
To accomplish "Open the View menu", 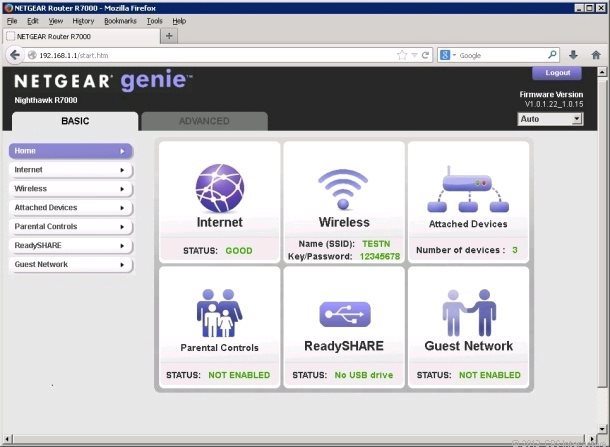I will pyautogui.click(x=56, y=21).
